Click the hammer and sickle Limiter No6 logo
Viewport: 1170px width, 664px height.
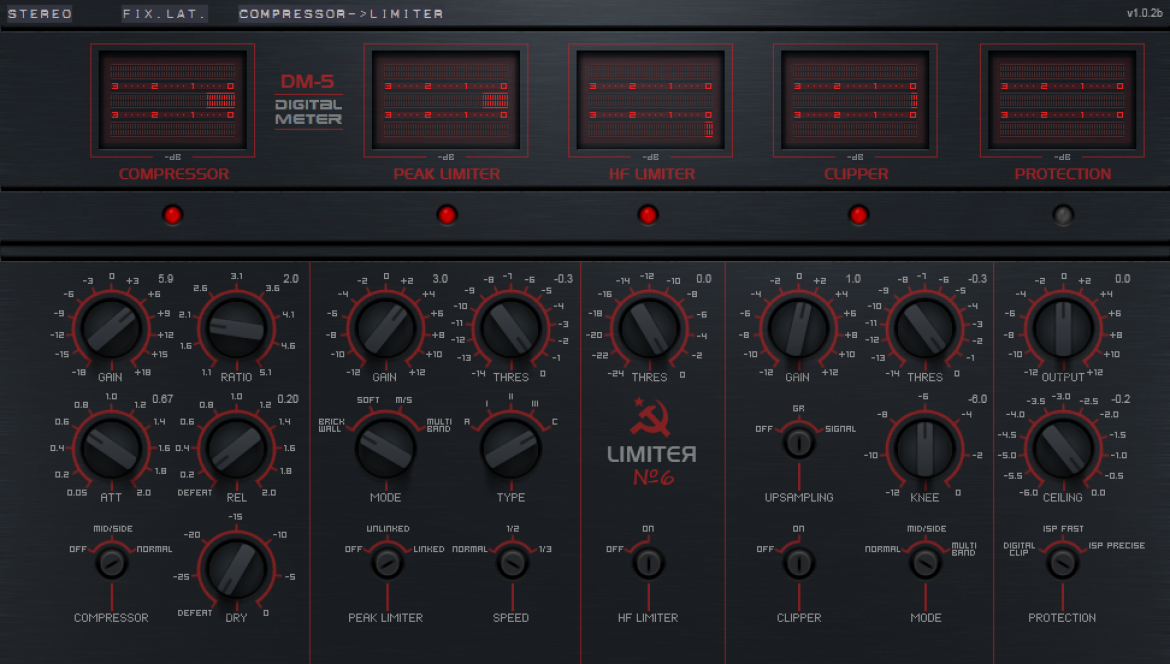click(651, 442)
